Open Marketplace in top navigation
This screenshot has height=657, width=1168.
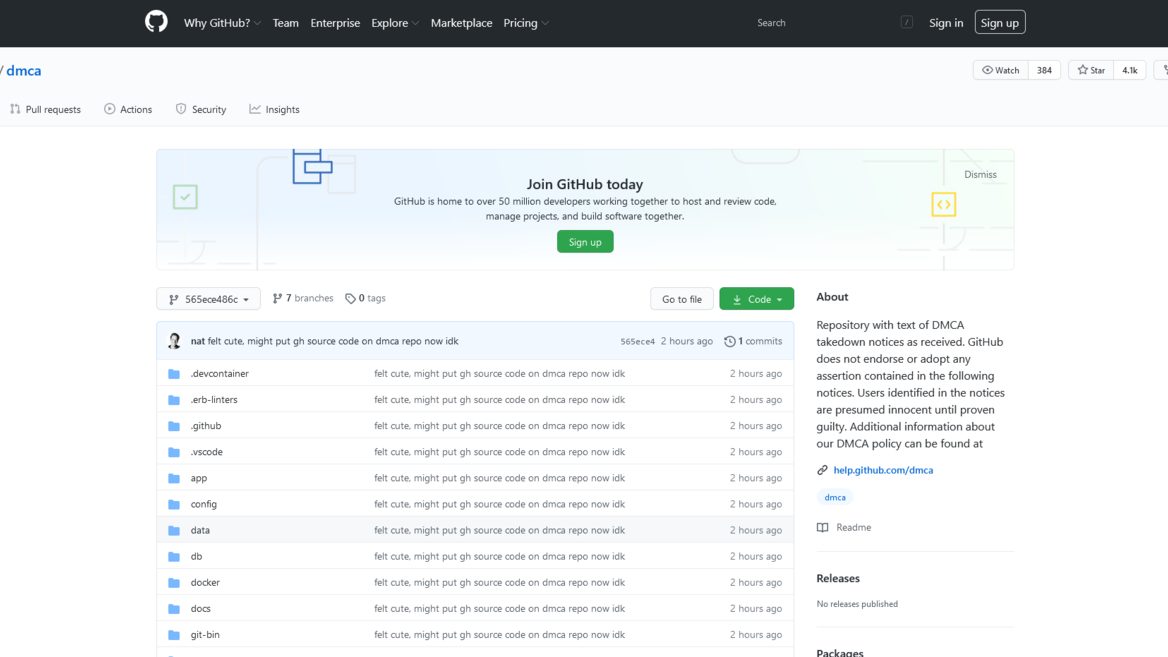pos(461,22)
